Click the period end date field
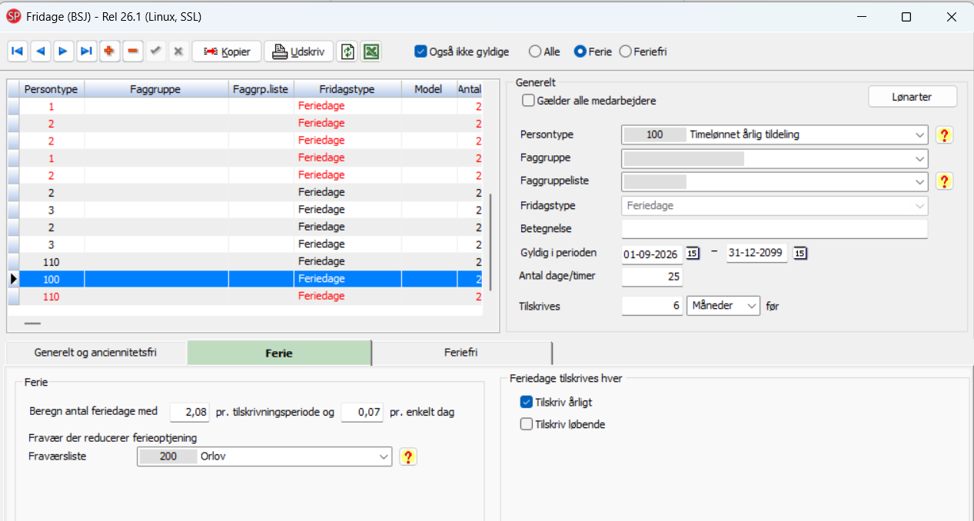 pyautogui.click(x=757, y=253)
